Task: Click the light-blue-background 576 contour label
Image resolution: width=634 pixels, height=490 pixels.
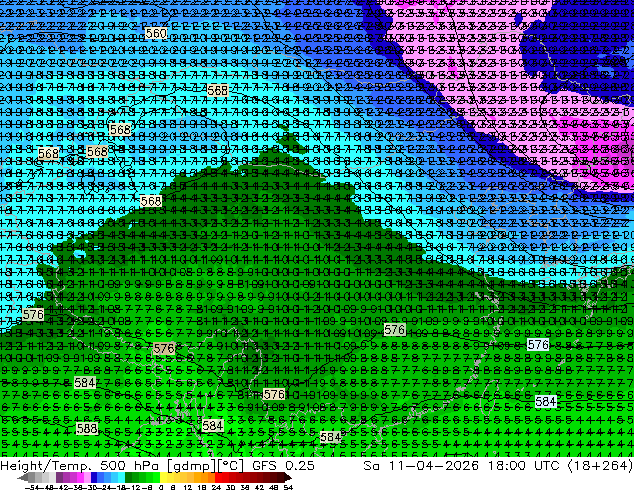Action: click(538, 345)
